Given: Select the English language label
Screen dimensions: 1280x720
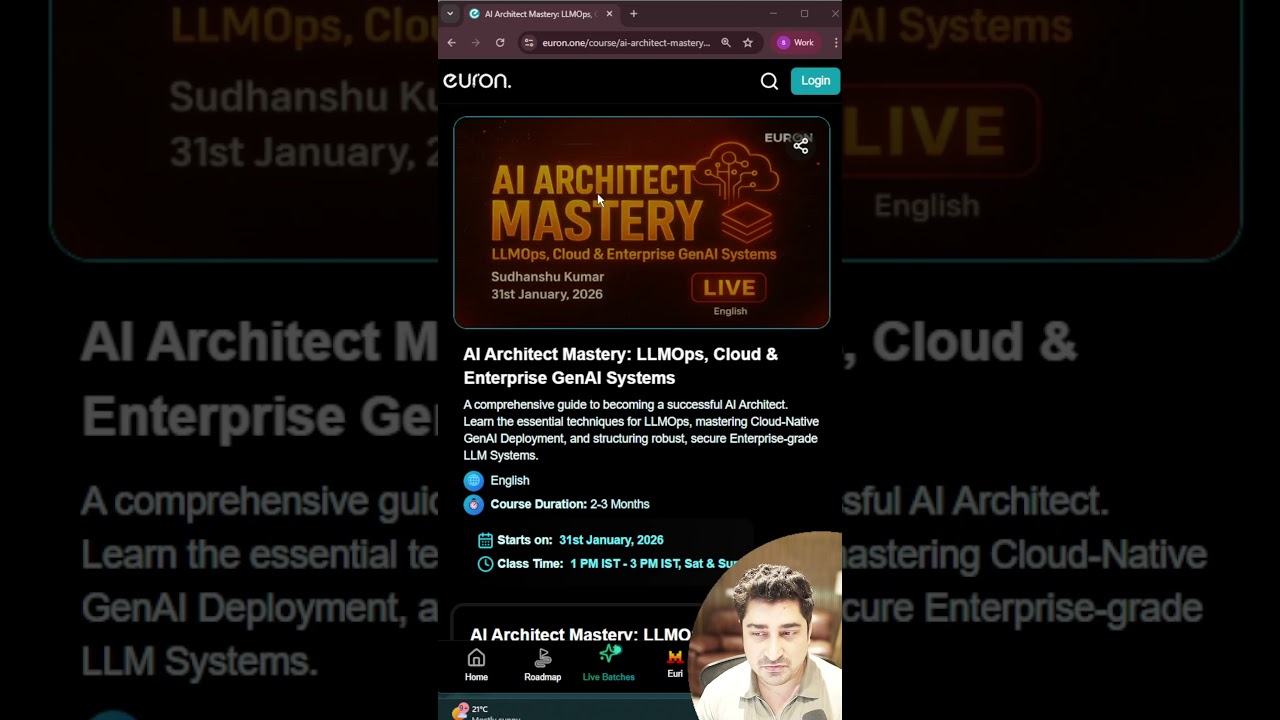Looking at the screenshot, I should pyautogui.click(x=510, y=481).
